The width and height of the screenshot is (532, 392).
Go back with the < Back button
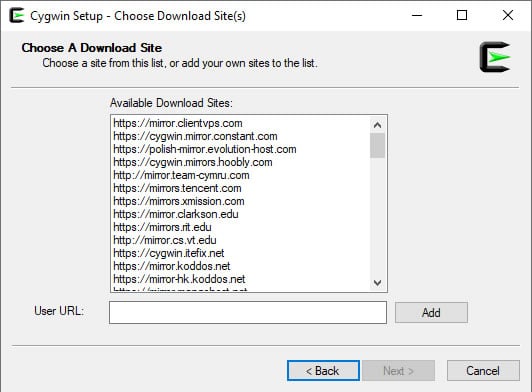tap(323, 371)
